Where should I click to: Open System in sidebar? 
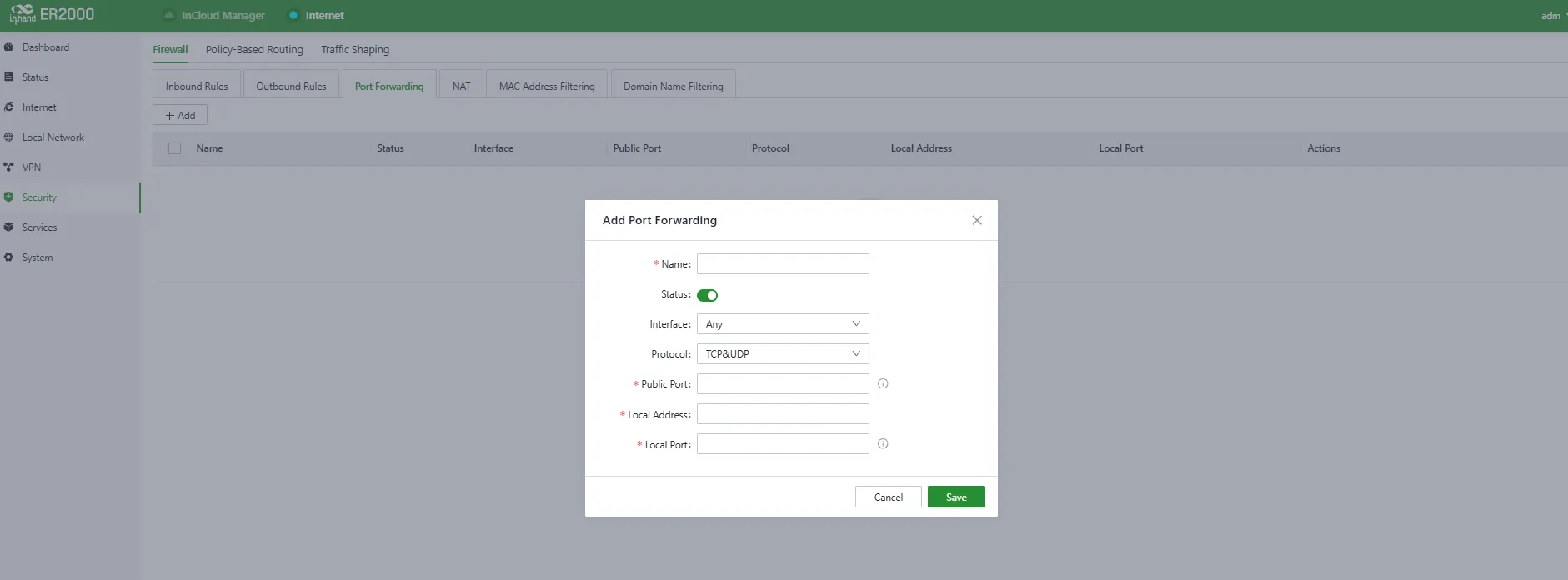[38, 257]
